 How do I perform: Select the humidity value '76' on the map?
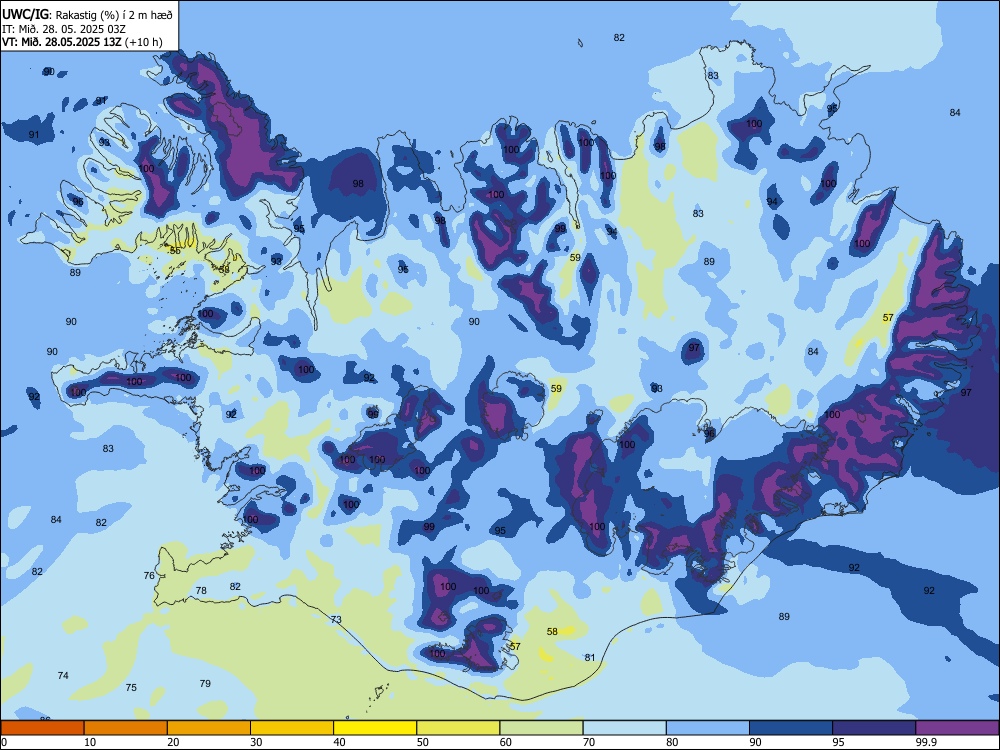149,575
